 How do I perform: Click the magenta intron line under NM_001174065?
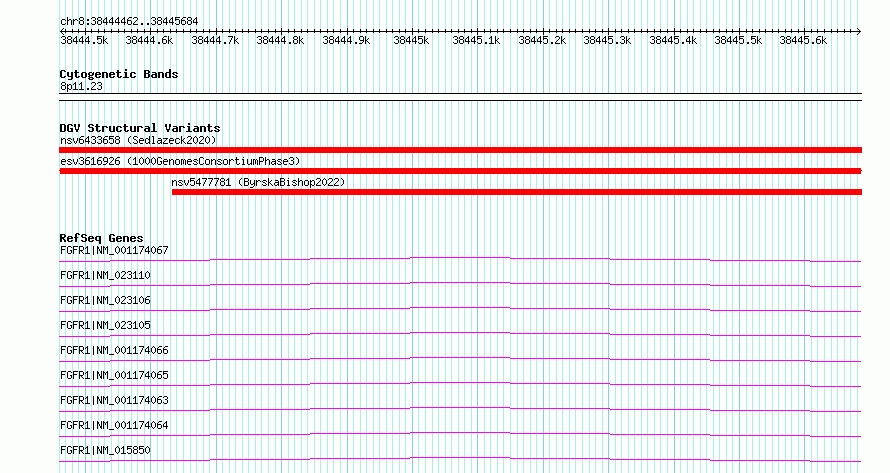pos(460,383)
